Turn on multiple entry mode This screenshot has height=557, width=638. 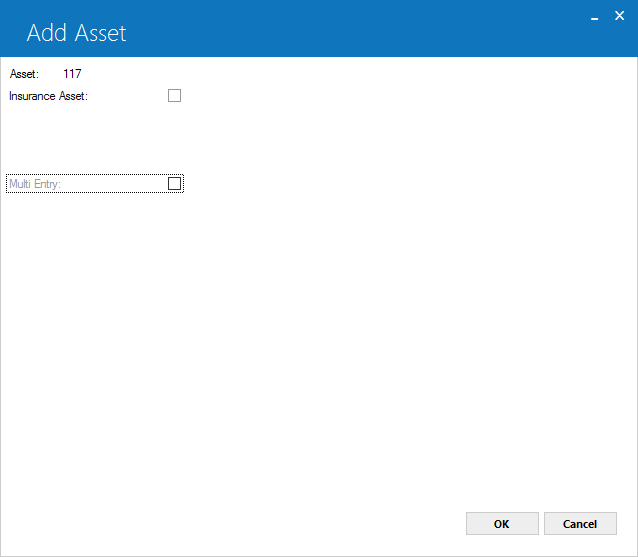click(174, 183)
